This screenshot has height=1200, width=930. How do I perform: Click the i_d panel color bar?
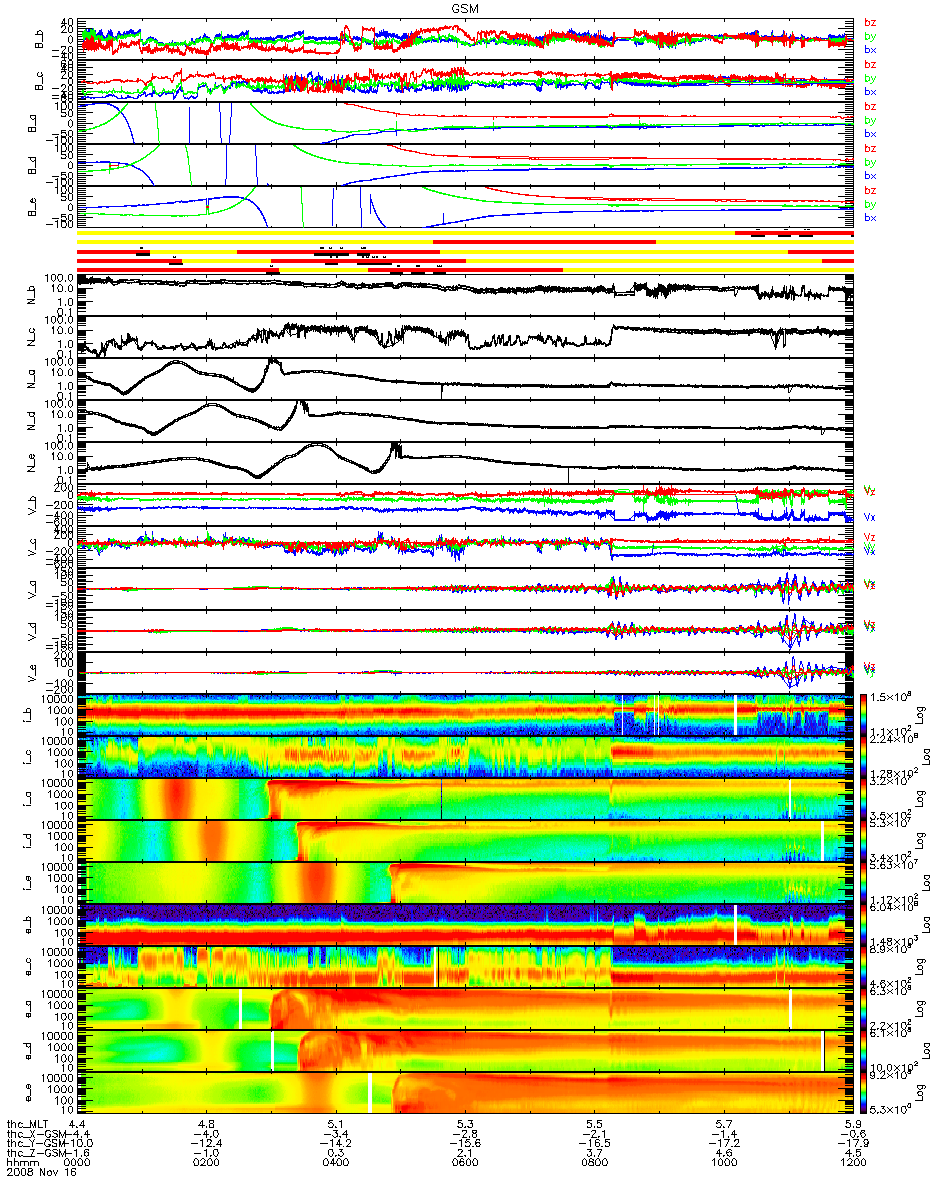coord(864,841)
